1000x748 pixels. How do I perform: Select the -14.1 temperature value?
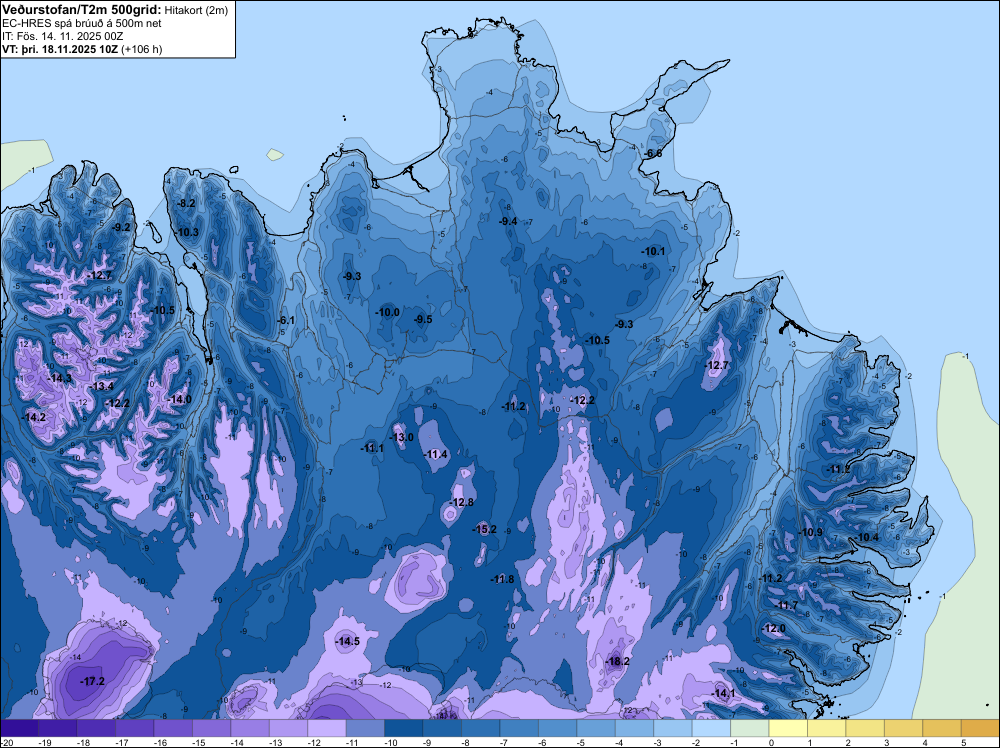[723, 693]
